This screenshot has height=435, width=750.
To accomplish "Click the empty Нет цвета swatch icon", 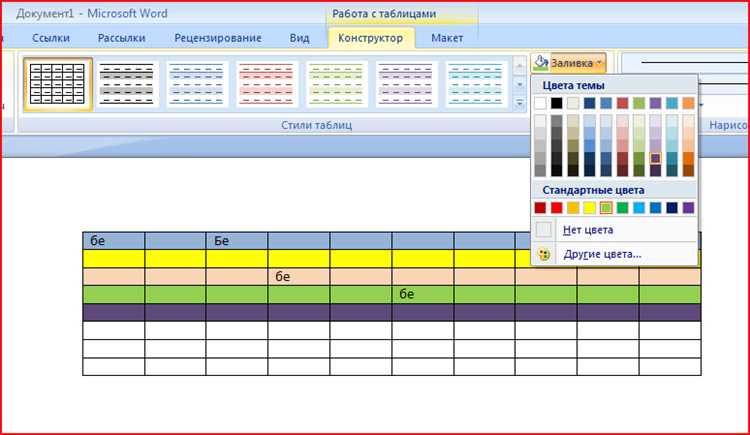I will click(x=544, y=230).
